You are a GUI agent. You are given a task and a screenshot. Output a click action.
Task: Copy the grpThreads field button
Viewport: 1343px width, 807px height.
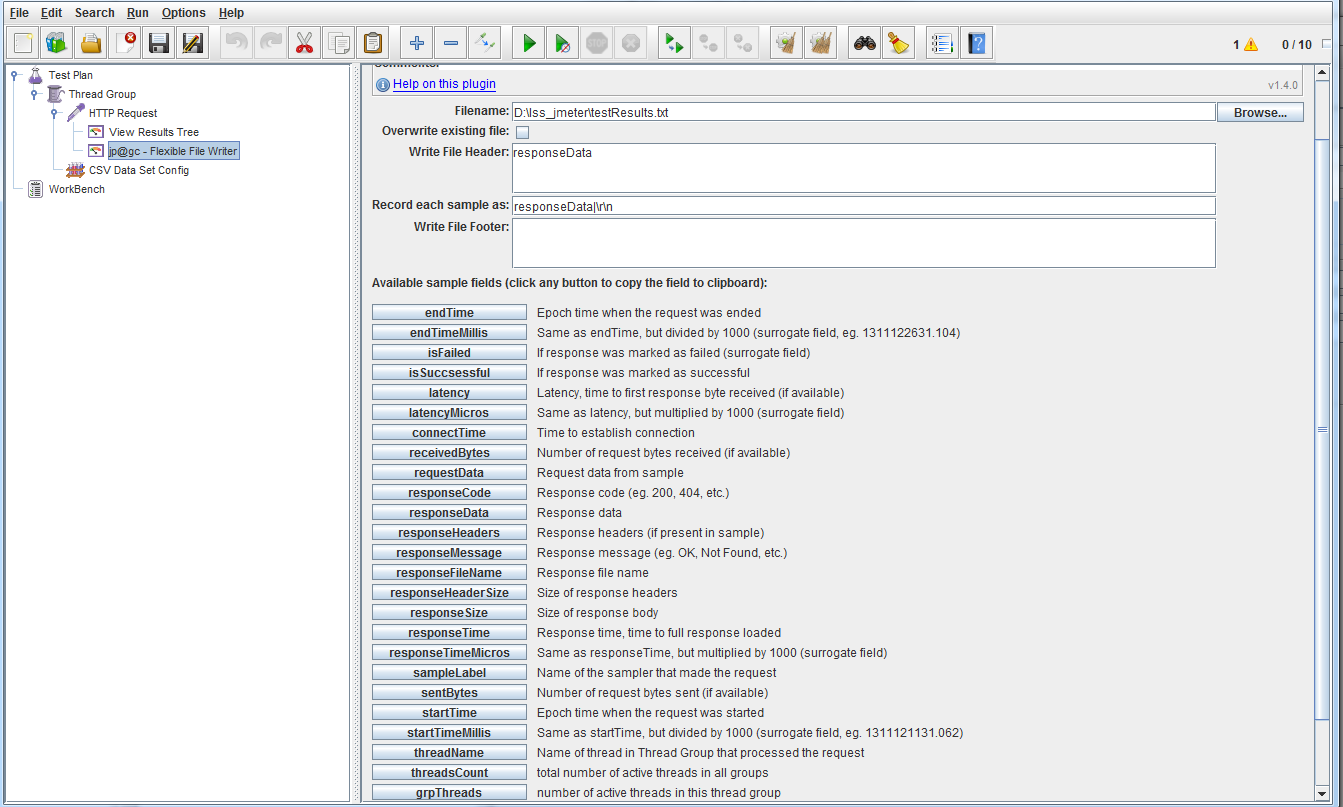pyautogui.click(x=449, y=793)
